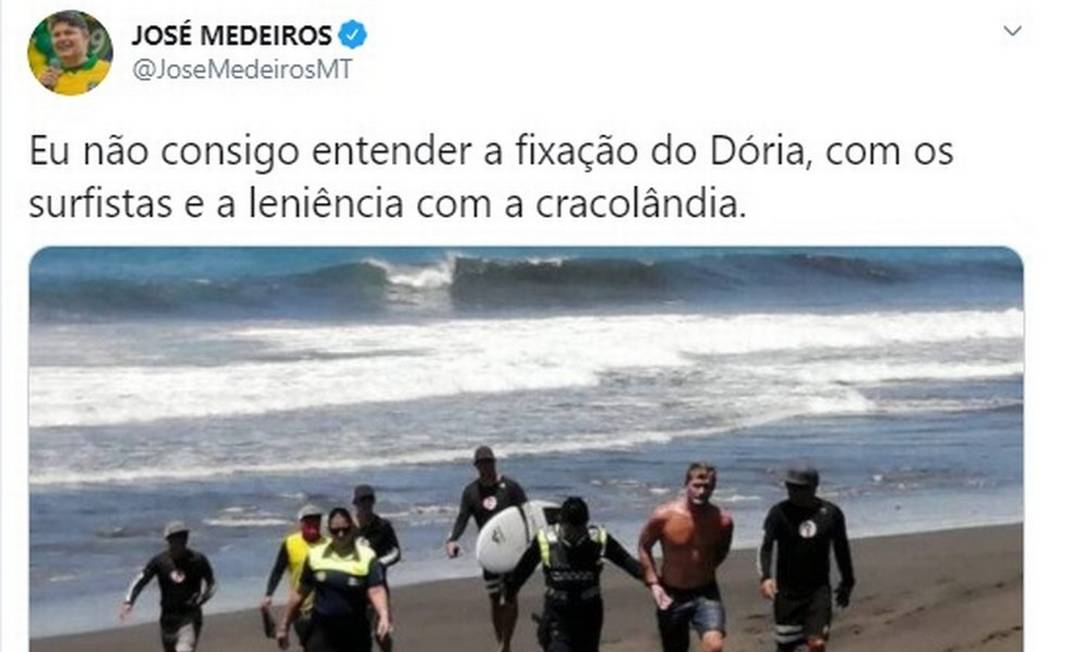Expand the tweet options chevron
This screenshot has height=652, width=1086.
coord(1013,31)
